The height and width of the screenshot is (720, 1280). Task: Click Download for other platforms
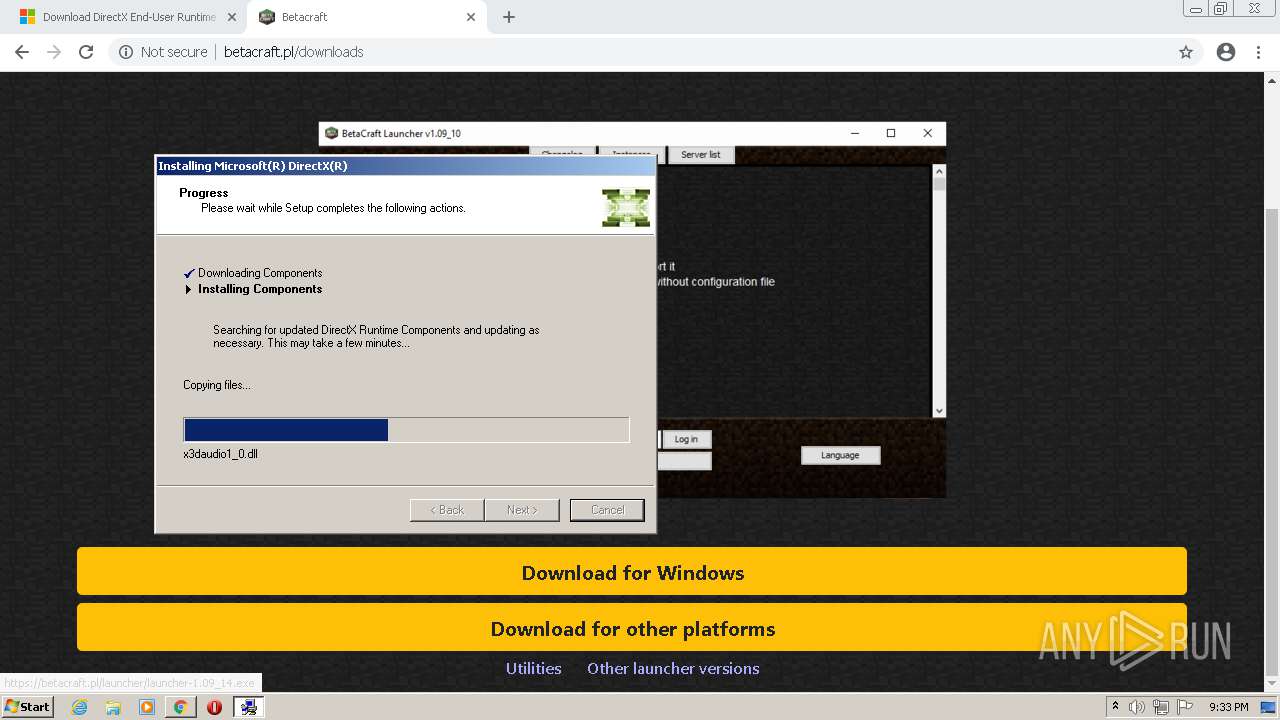point(632,628)
